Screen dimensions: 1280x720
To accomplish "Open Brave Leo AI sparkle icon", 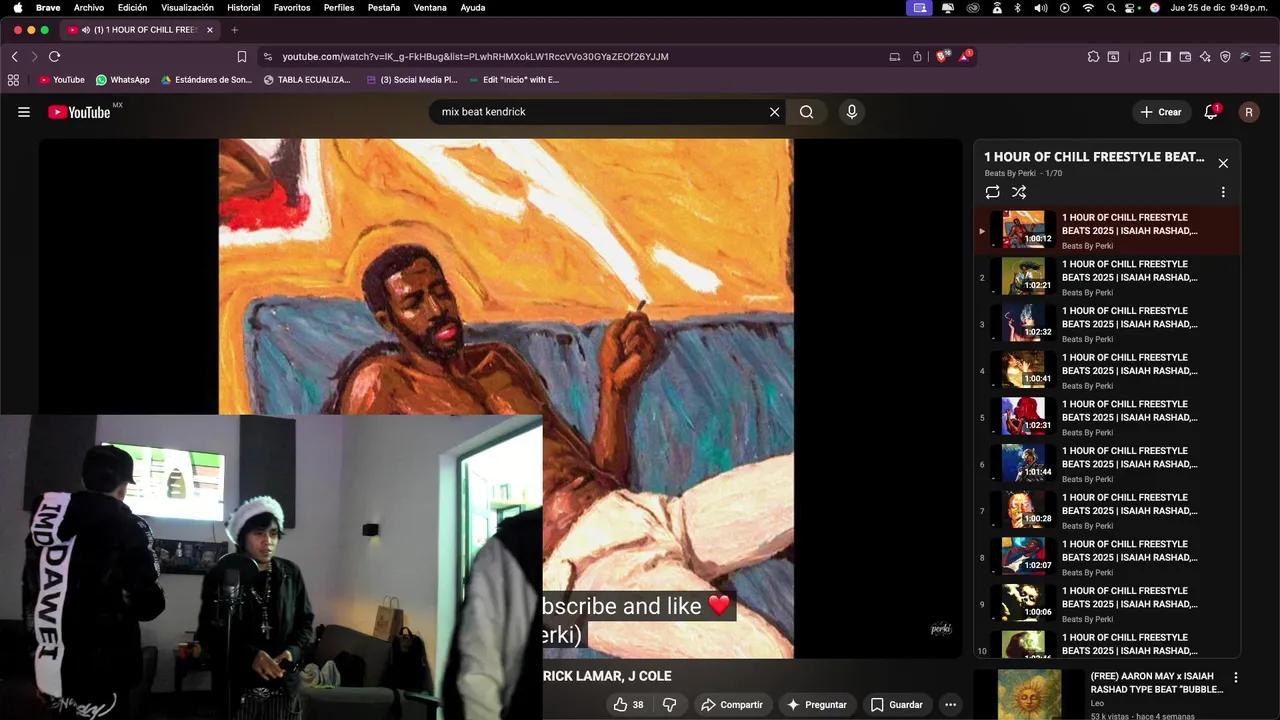I will pos(1205,57).
